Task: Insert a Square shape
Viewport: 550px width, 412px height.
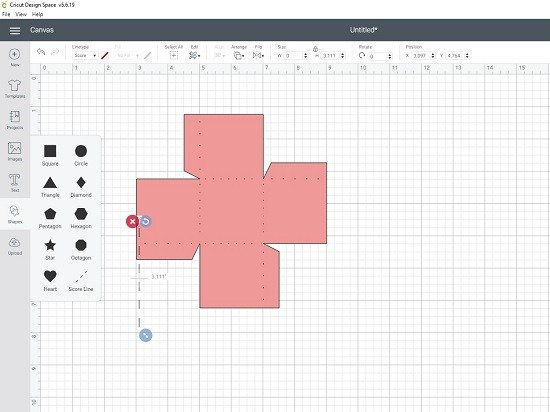Action: tap(50, 155)
